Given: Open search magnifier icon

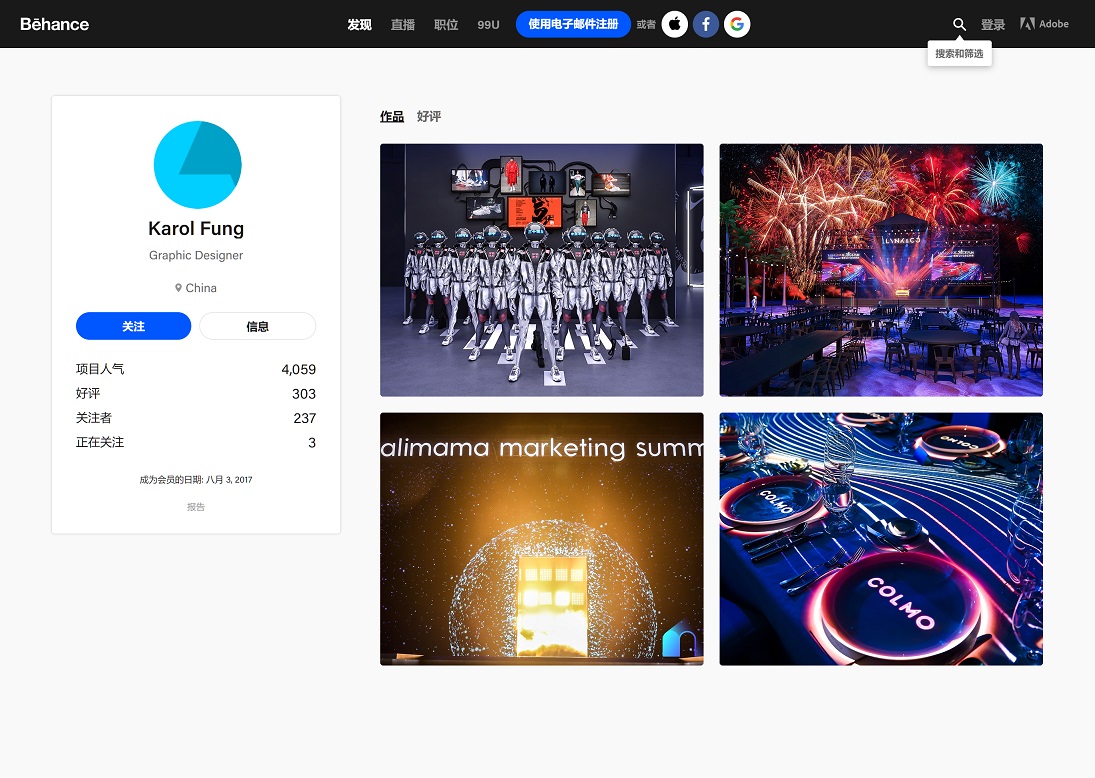Looking at the screenshot, I should (960, 24).
